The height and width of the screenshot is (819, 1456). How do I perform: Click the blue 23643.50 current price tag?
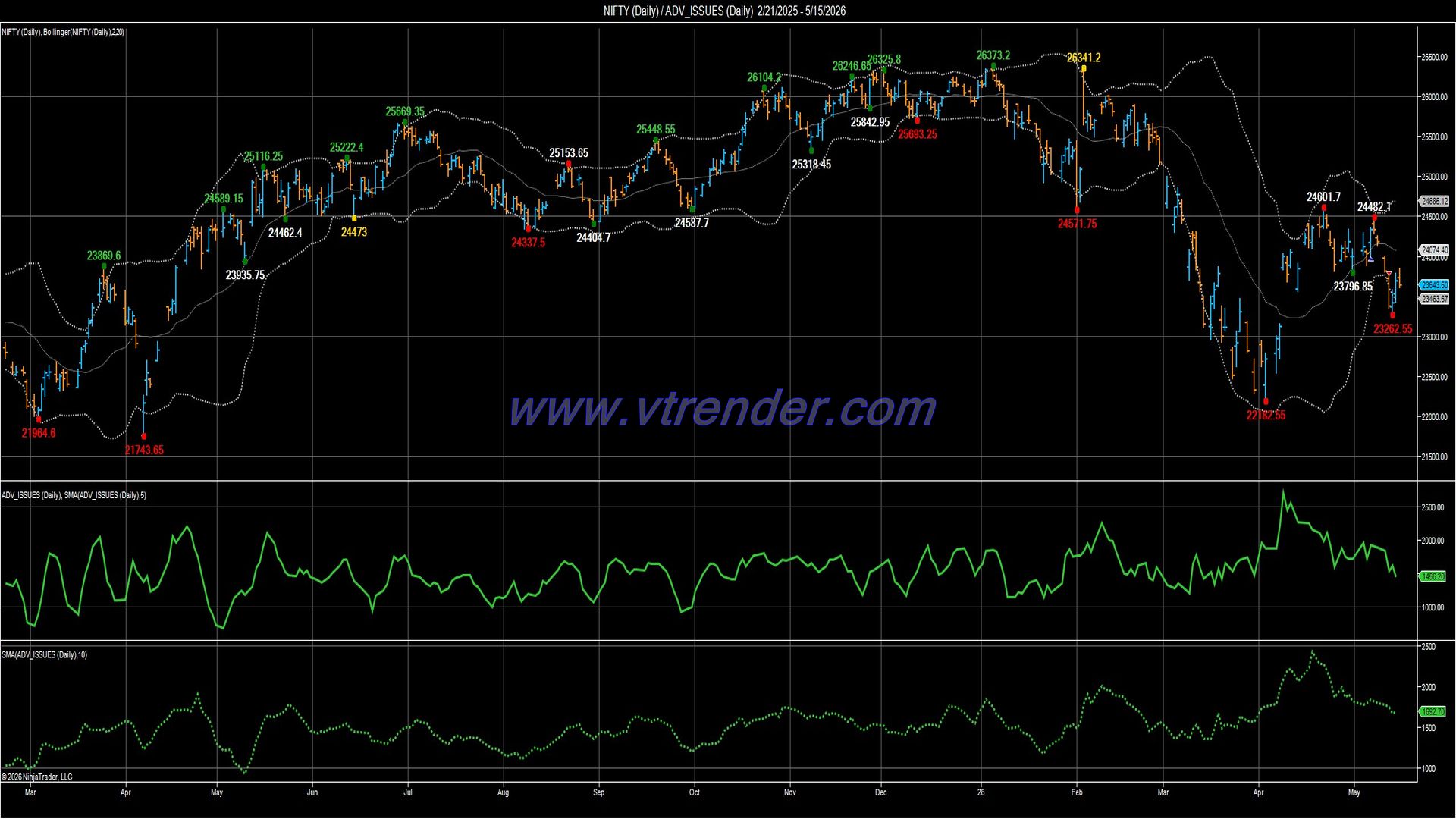coord(1434,285)
